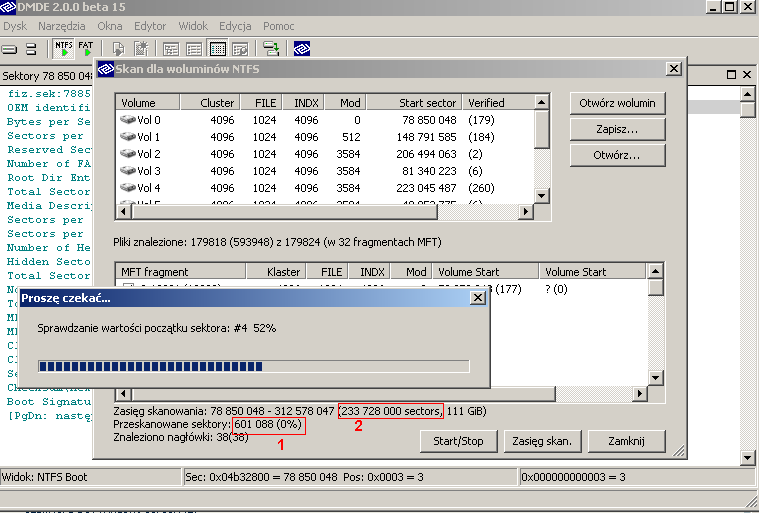Click the Zasięg skan. button
This screenshot has width=759, height=513.
pos(541,441)
